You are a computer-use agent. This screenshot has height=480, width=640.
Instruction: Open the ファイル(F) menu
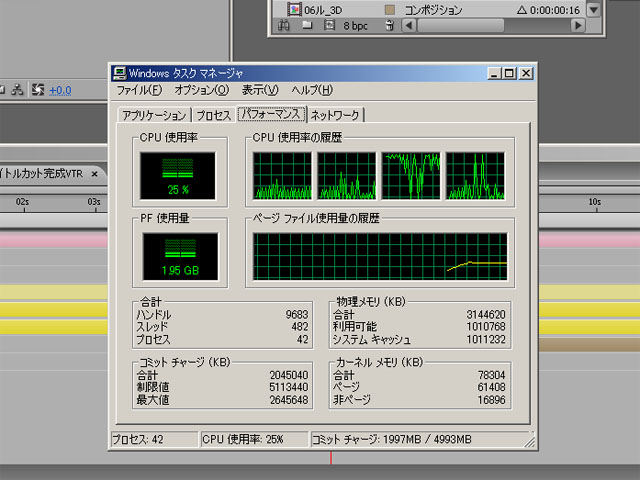click(139, 90)
